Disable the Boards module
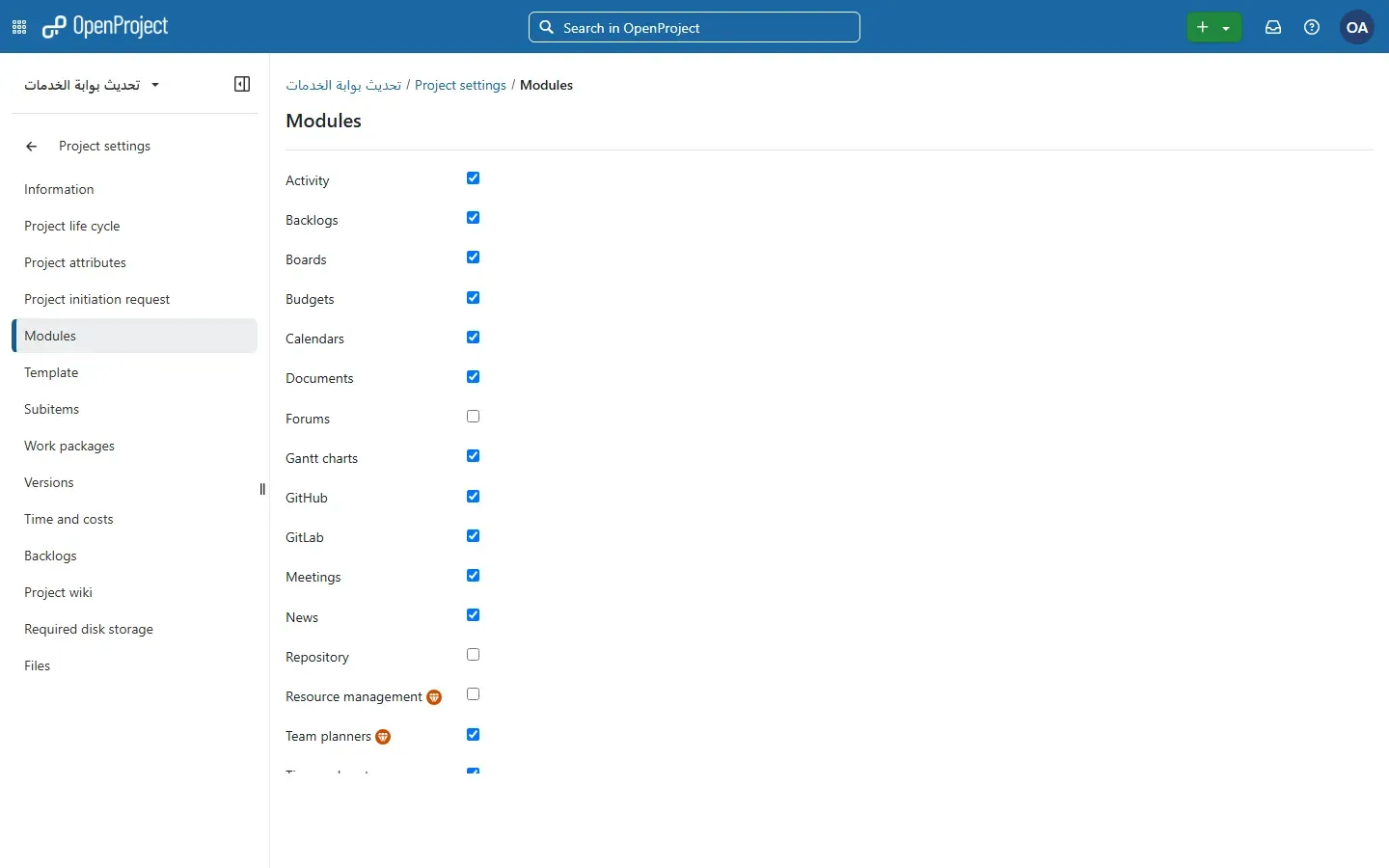Screen dimensions: 1389x868 click(473, 258)
